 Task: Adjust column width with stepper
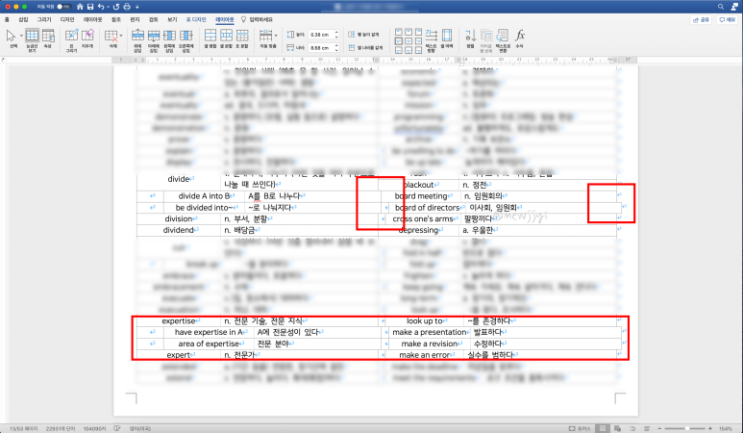coord(336,47)
